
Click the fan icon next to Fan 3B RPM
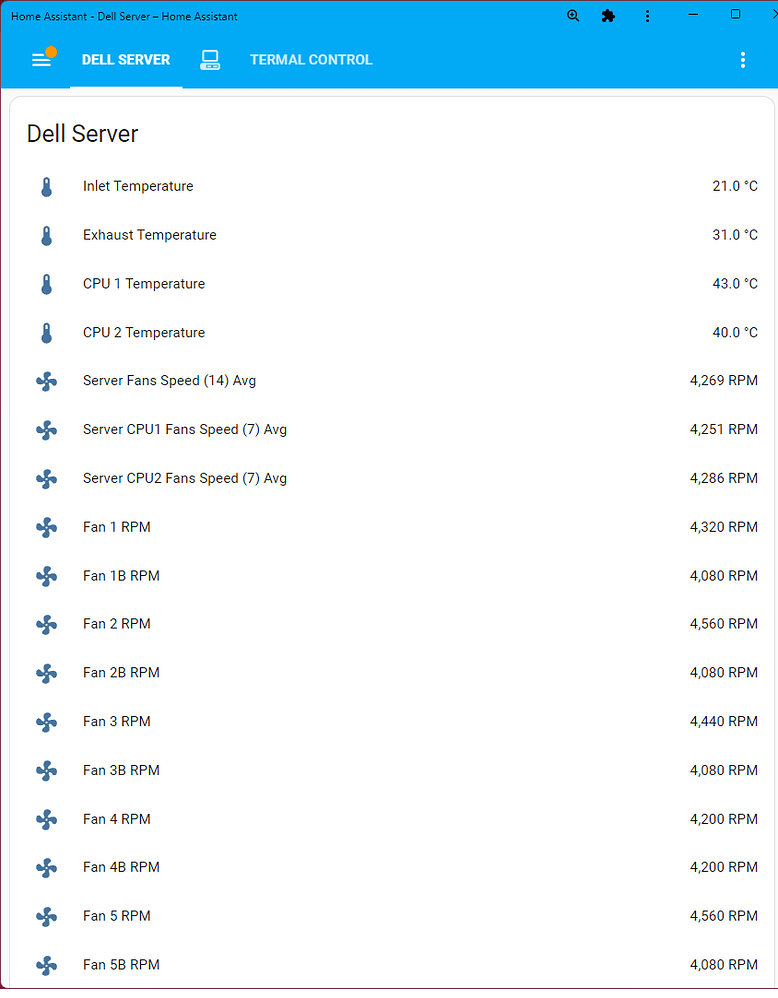coord(46,770)
